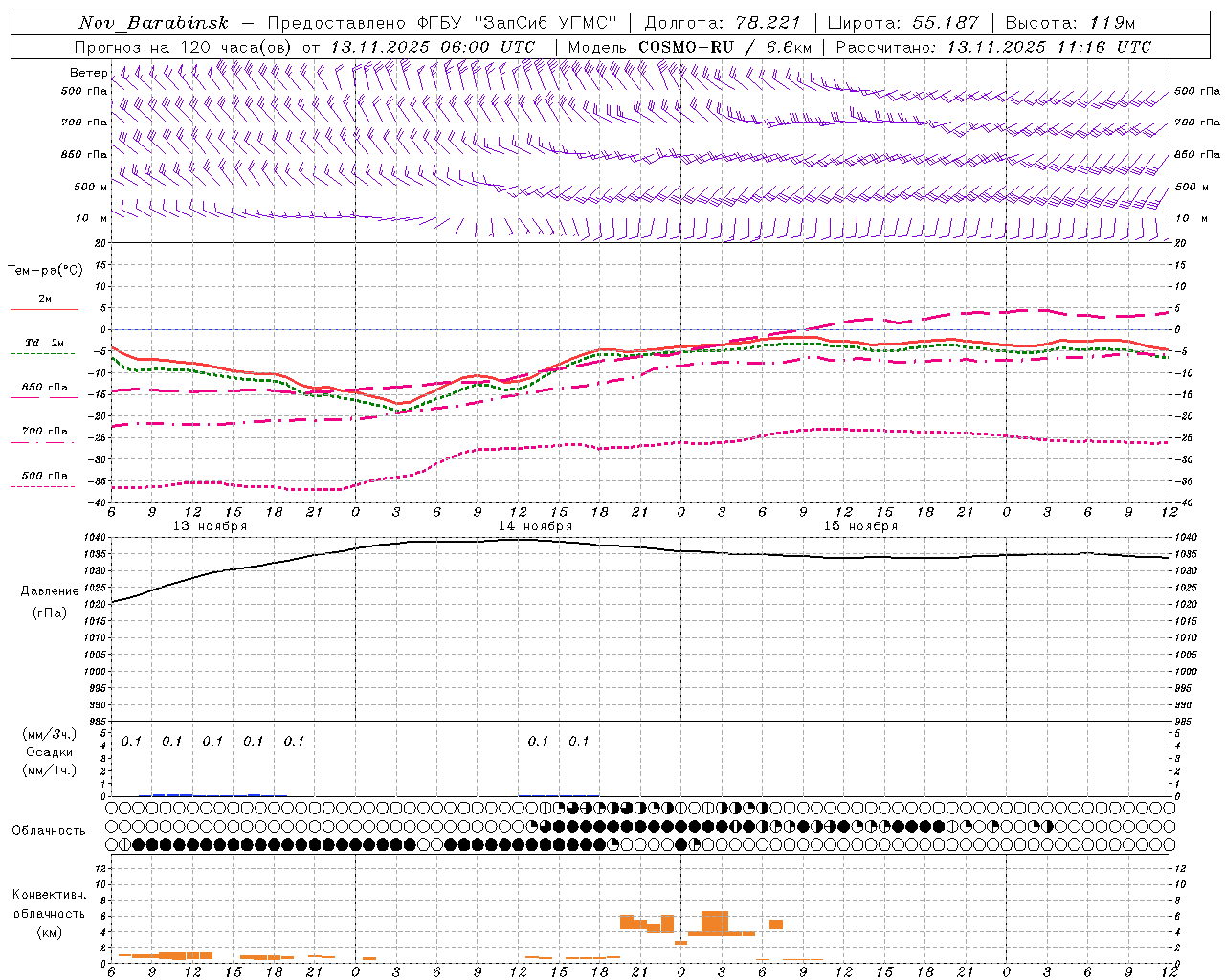
Task: Click the (мм/1ч.) precipitation unit label
Action: pos(49,770)
